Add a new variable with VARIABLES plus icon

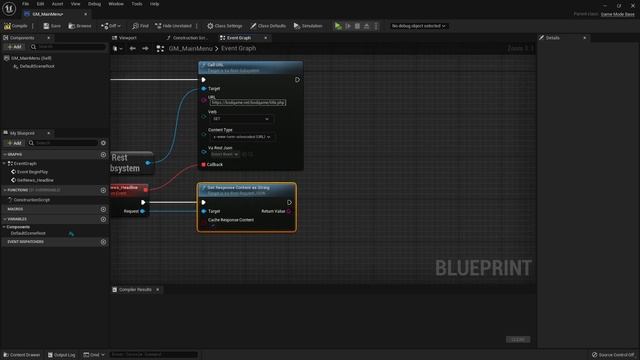coord(103,219)
